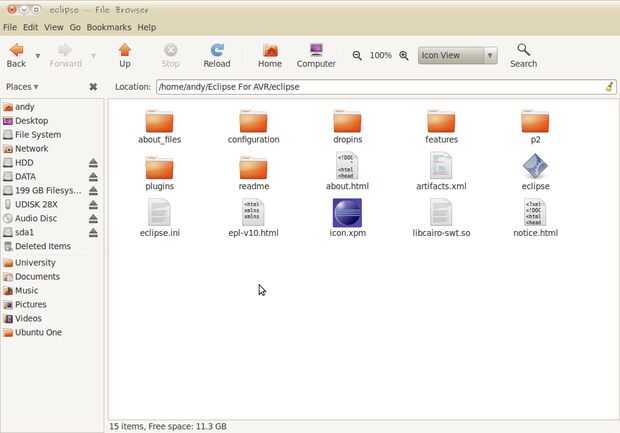Open Pictures bookmark in sidebar
Screen dimensions: 620x433
coord(25,304)
